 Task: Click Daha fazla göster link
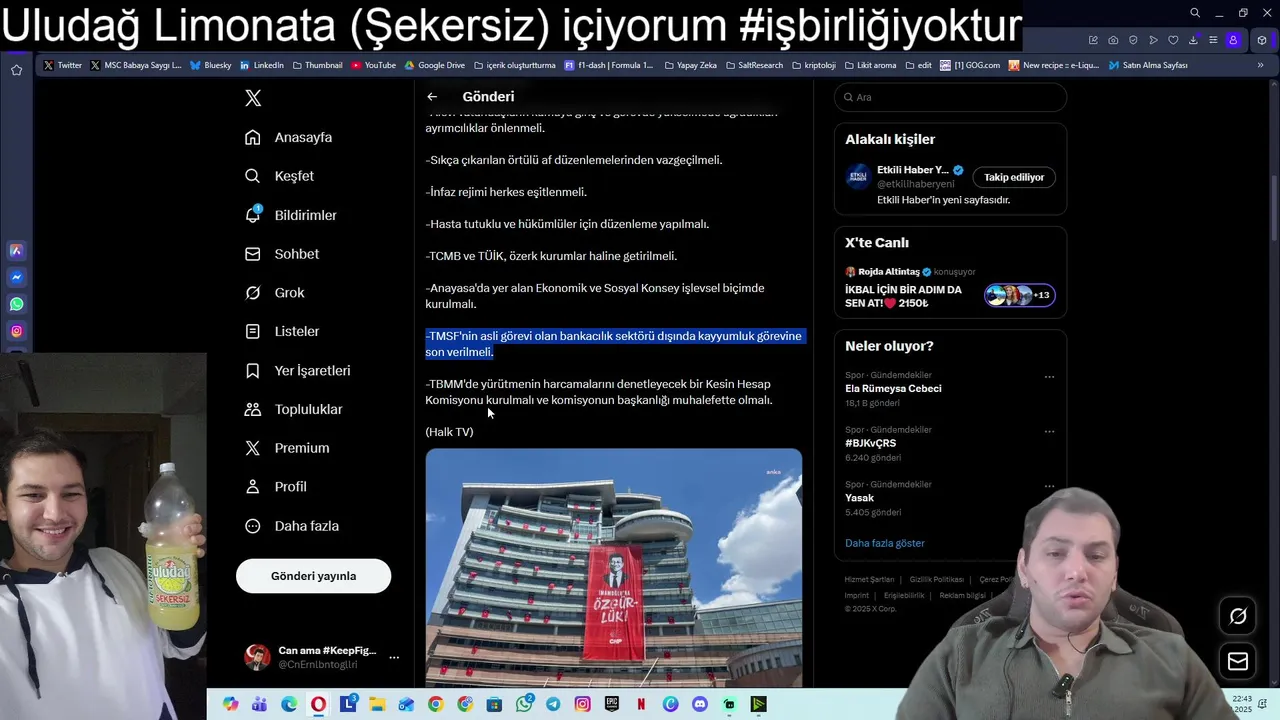[885, 543]
